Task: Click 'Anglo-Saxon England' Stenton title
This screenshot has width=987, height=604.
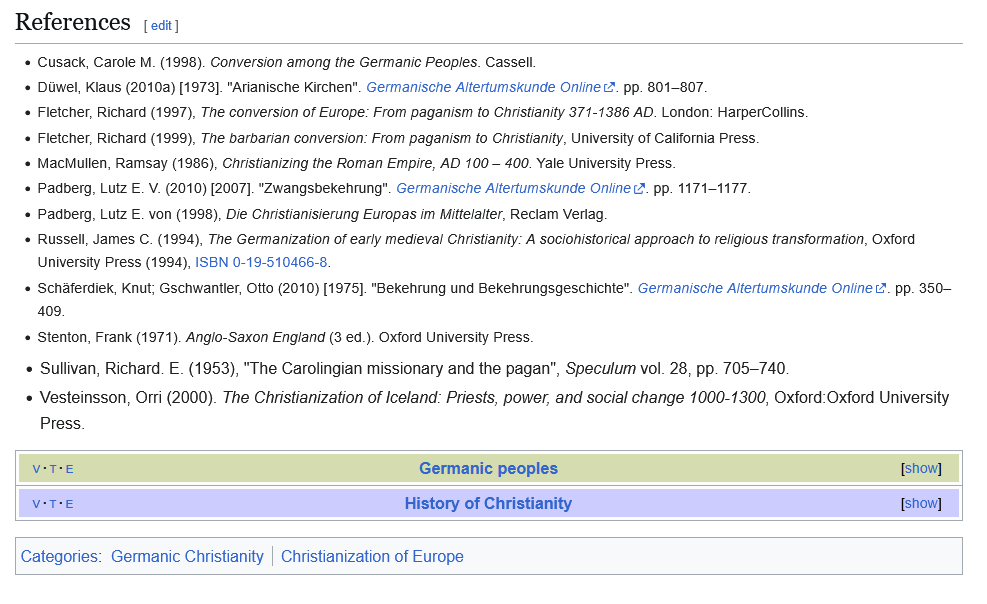Action: tap(255, 338)
